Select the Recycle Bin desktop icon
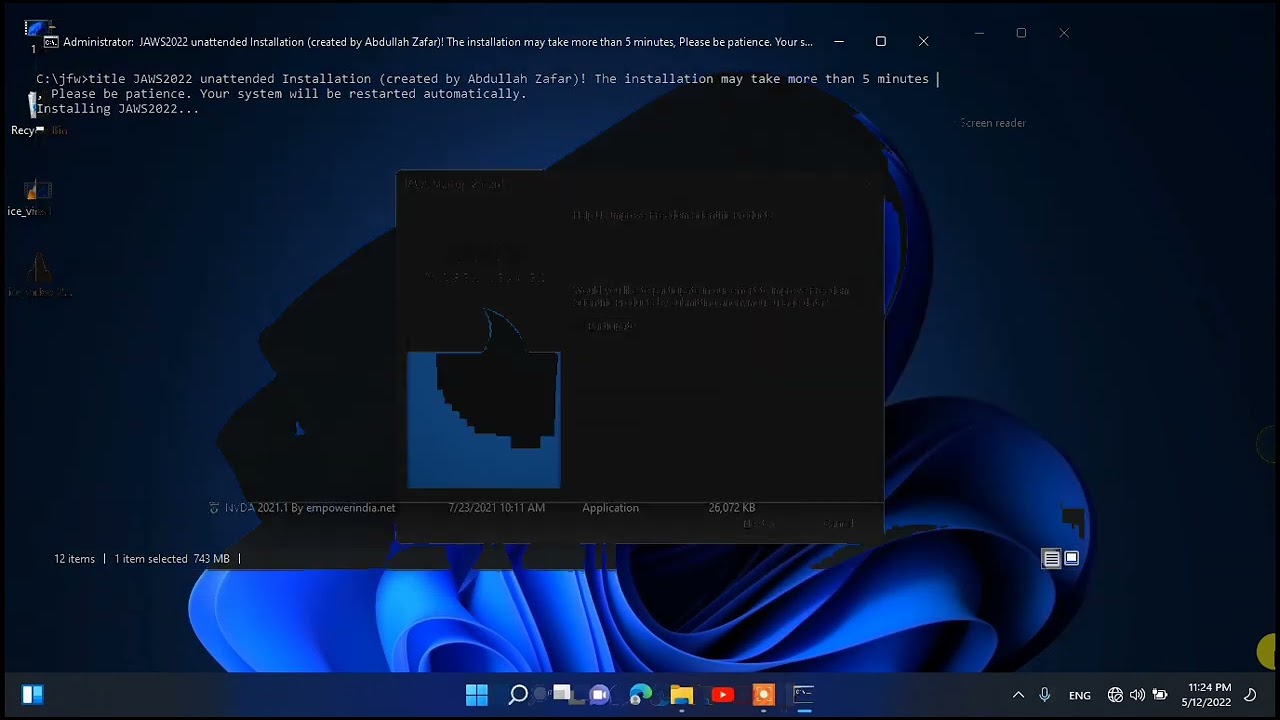Image resolution: width=1280 pixels, height=720 pixels. 38,112
